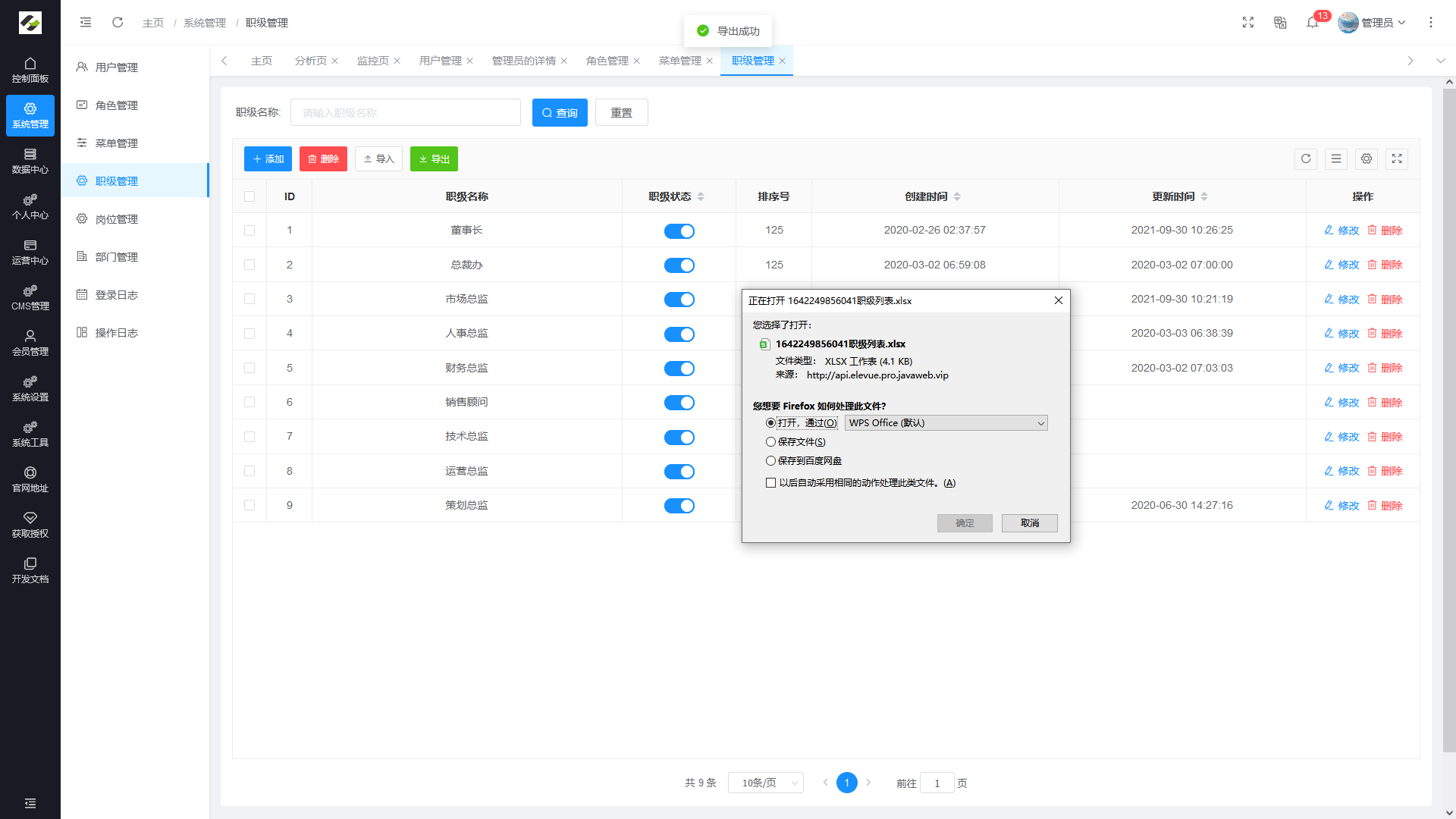
Task: Open the WPS Office application dropdown
Action: [946, 423]
